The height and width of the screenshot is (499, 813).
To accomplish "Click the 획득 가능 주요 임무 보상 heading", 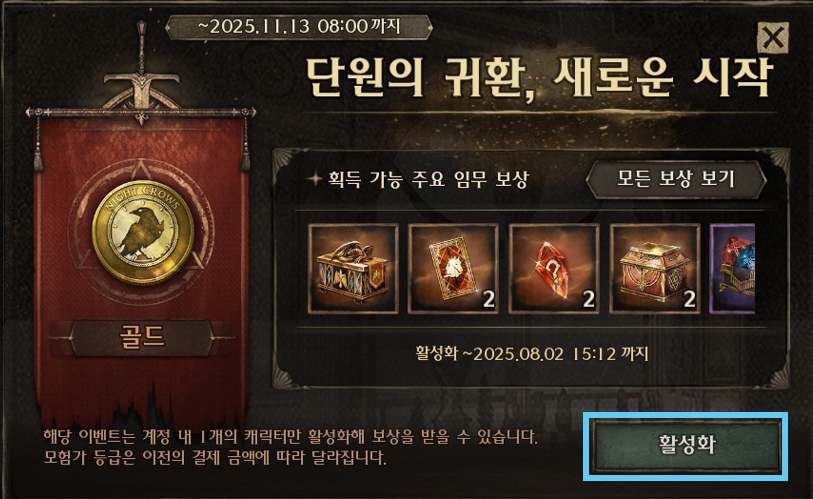I will coord(428,179).
